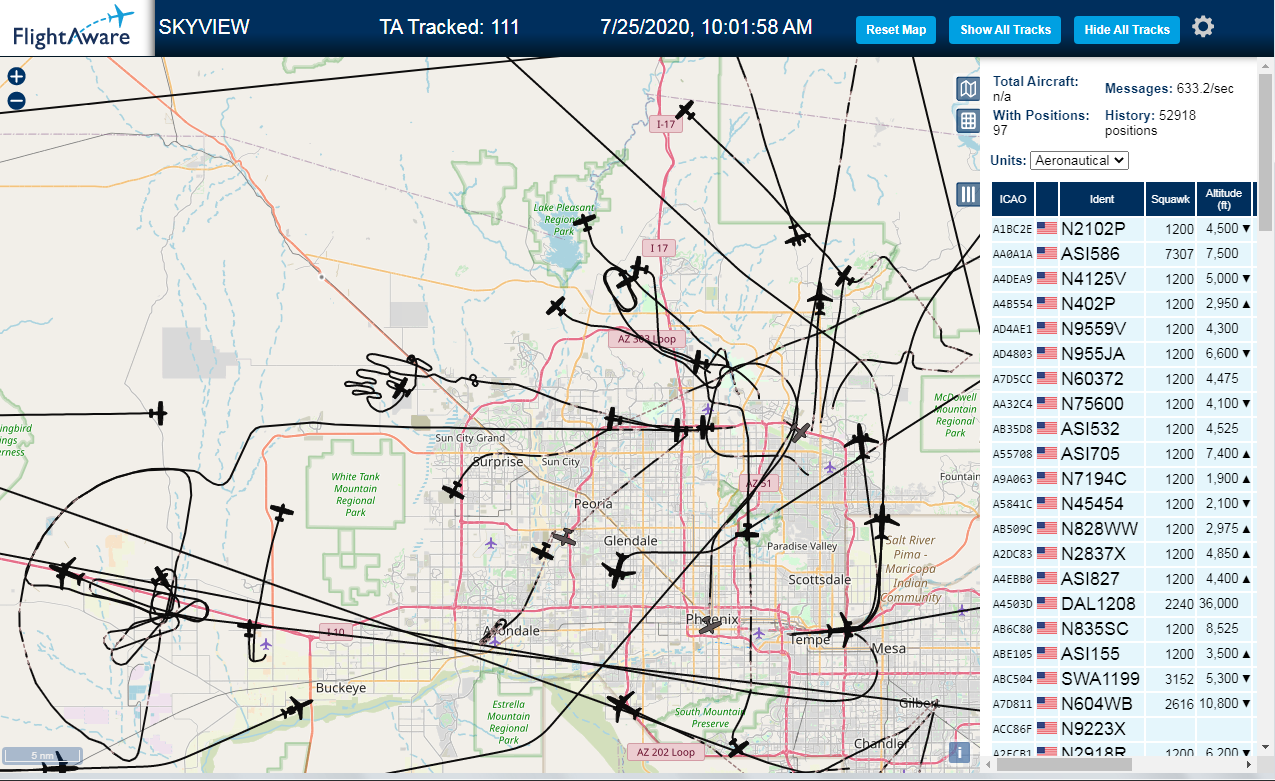This screenshot has width=1275, height=781.
Task: Sort table by ICAO column header
Action: click(x=1013, y=199)
